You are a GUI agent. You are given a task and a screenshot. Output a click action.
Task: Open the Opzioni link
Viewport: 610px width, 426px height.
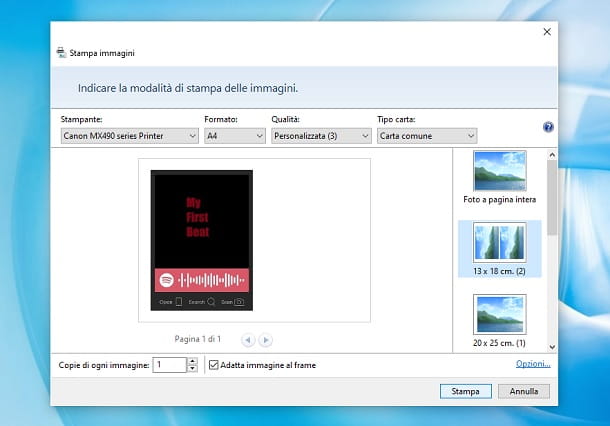click(x=533, y=364)
